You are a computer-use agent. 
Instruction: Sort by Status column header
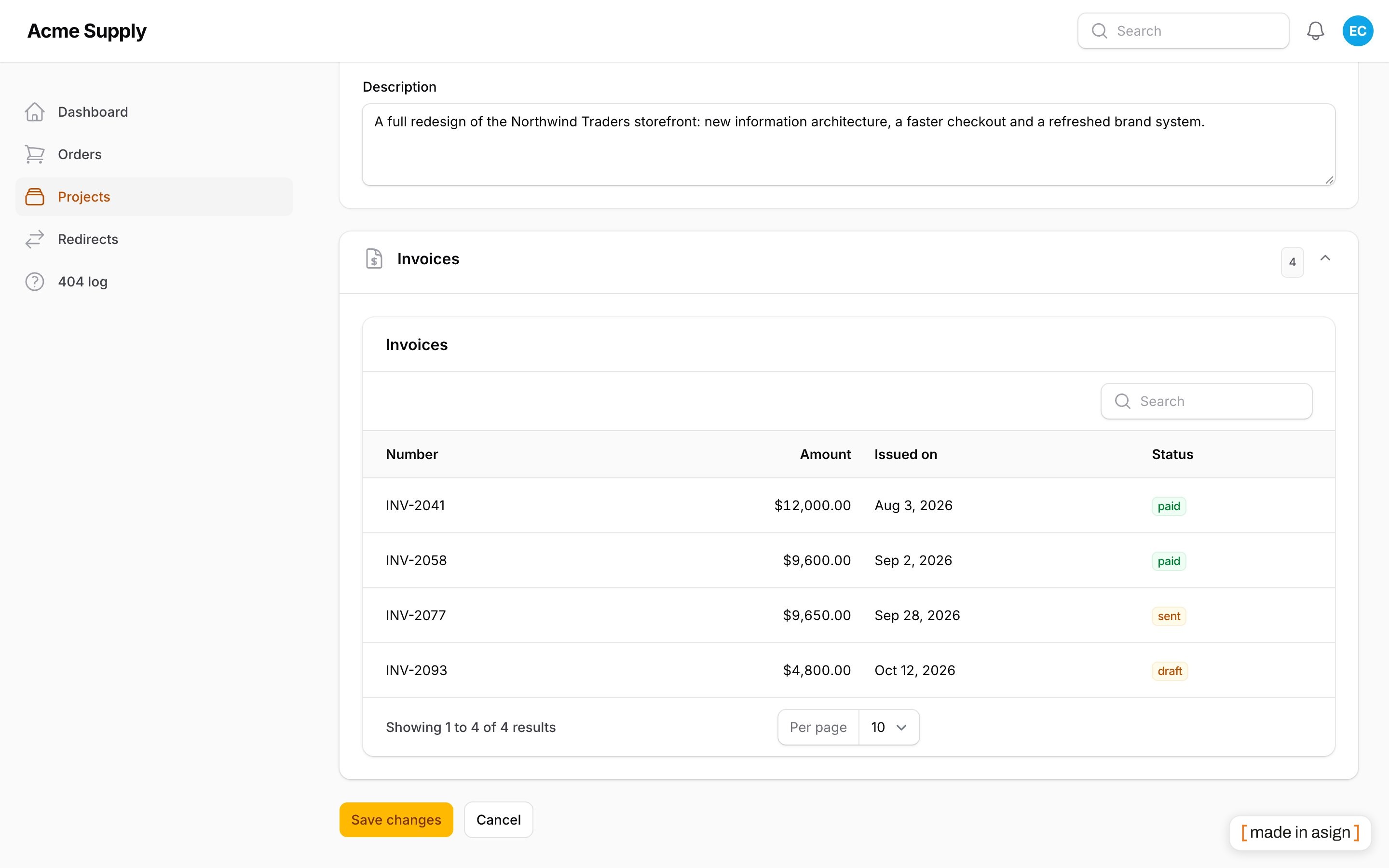(x=1172, y=455)
